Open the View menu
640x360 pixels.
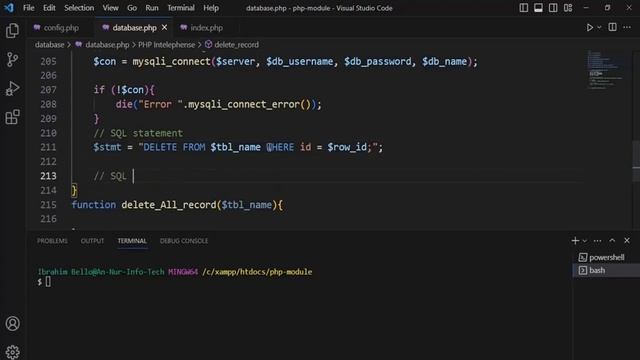[110, 8]
